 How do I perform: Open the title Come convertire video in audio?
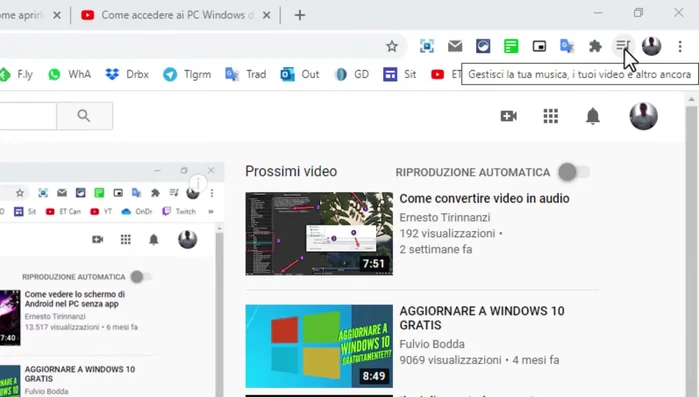tap(484, 198)
